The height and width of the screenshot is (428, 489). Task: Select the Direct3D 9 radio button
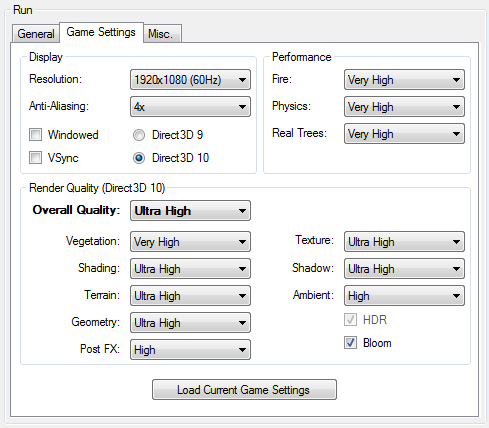tap(139, 135)
